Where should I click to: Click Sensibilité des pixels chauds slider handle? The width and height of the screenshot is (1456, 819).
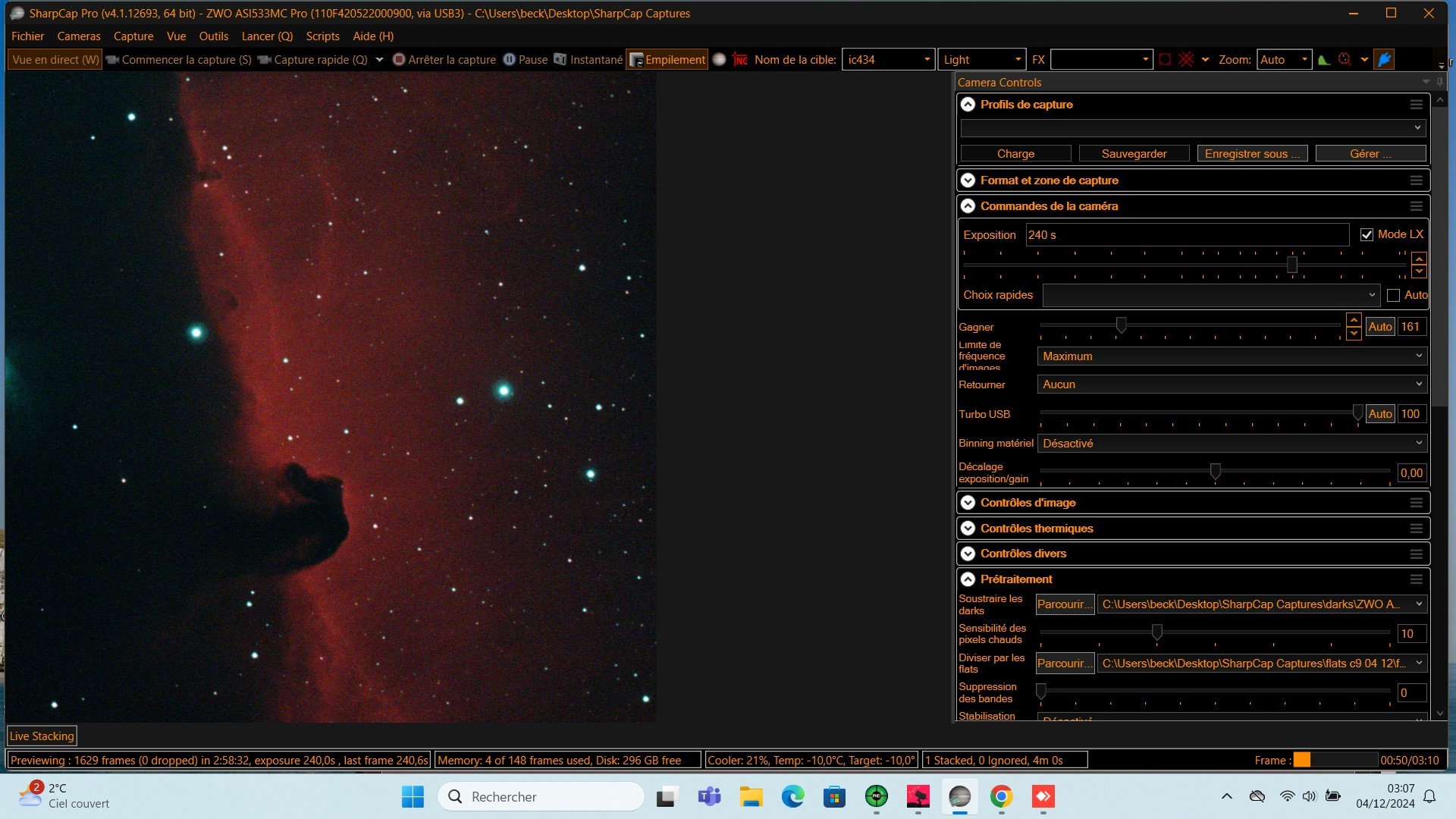point(1156,632)
